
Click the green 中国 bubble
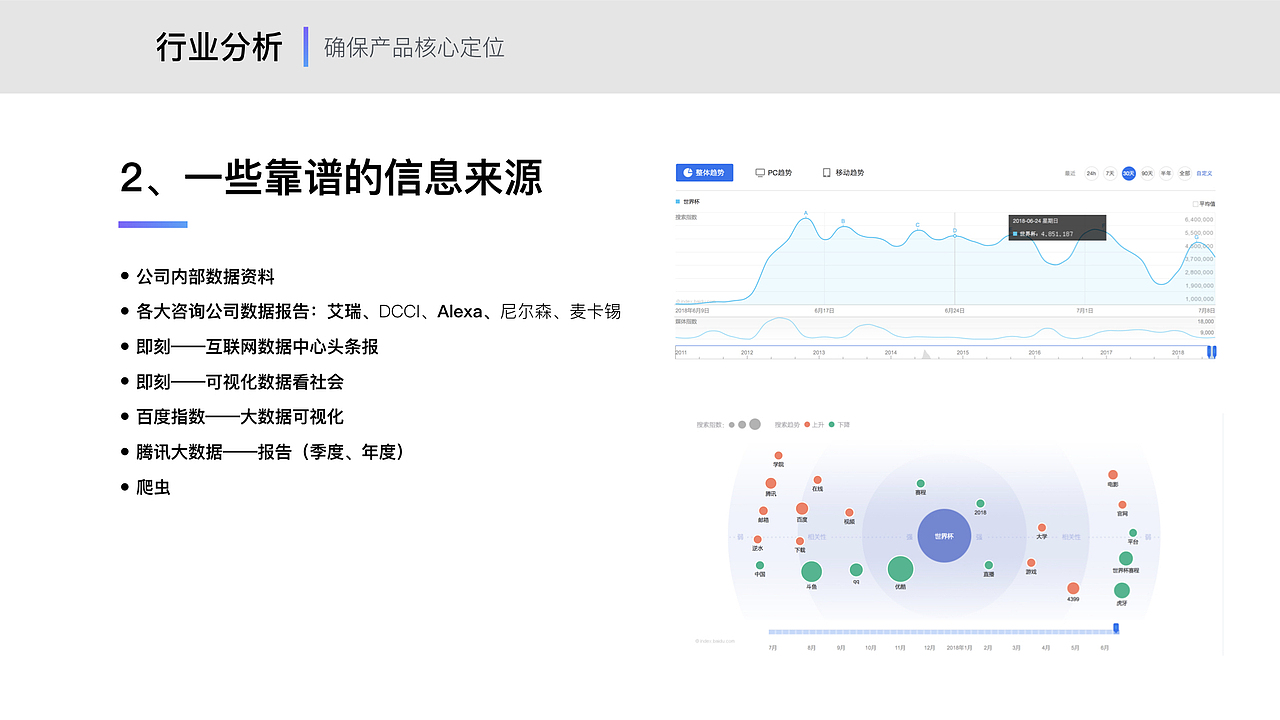coord(759,565)
